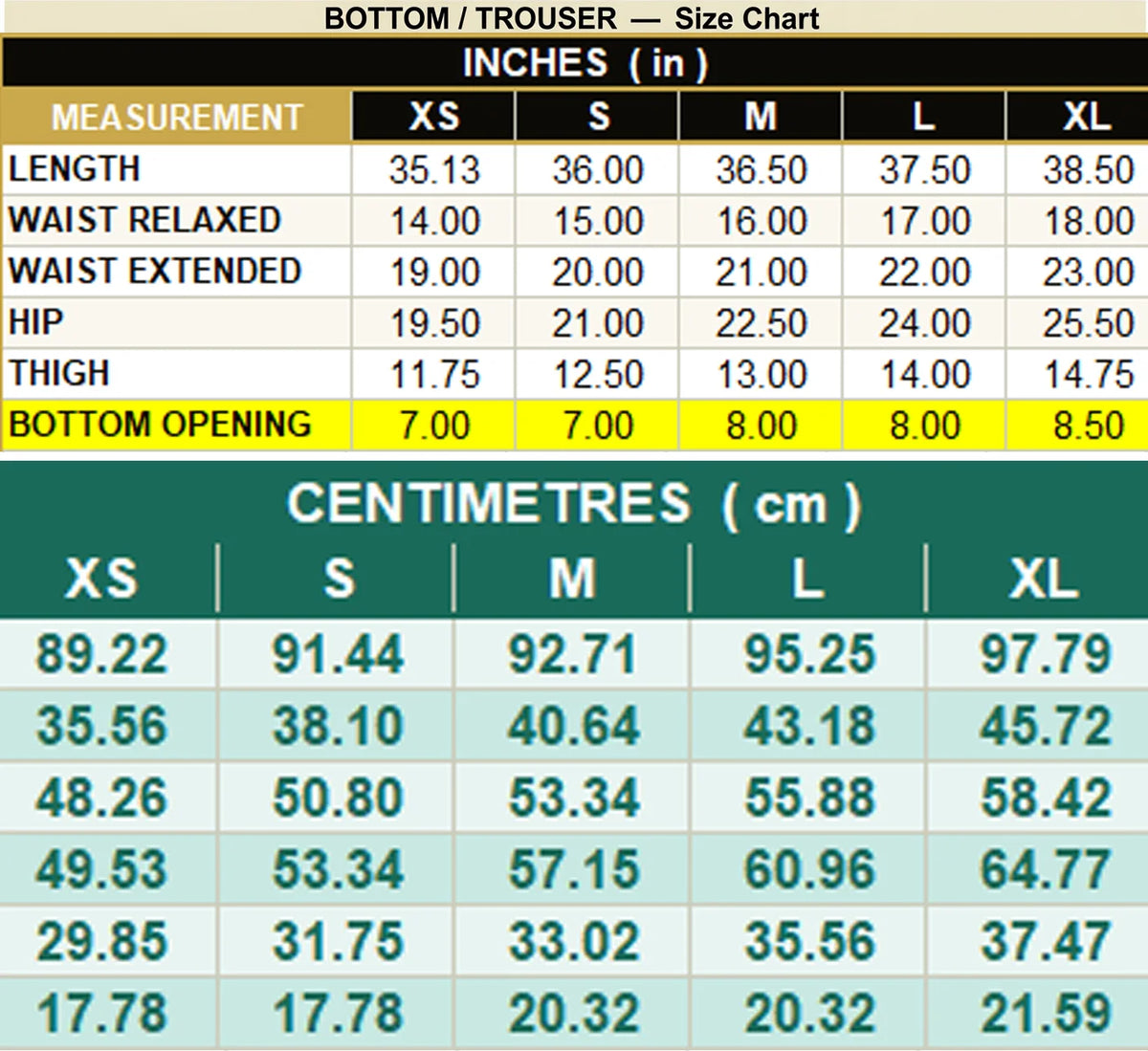Click the highlighted BOTTOM OPENING label
The height and width of the screenshot is (1051, 1148).
tap(160, 424)
